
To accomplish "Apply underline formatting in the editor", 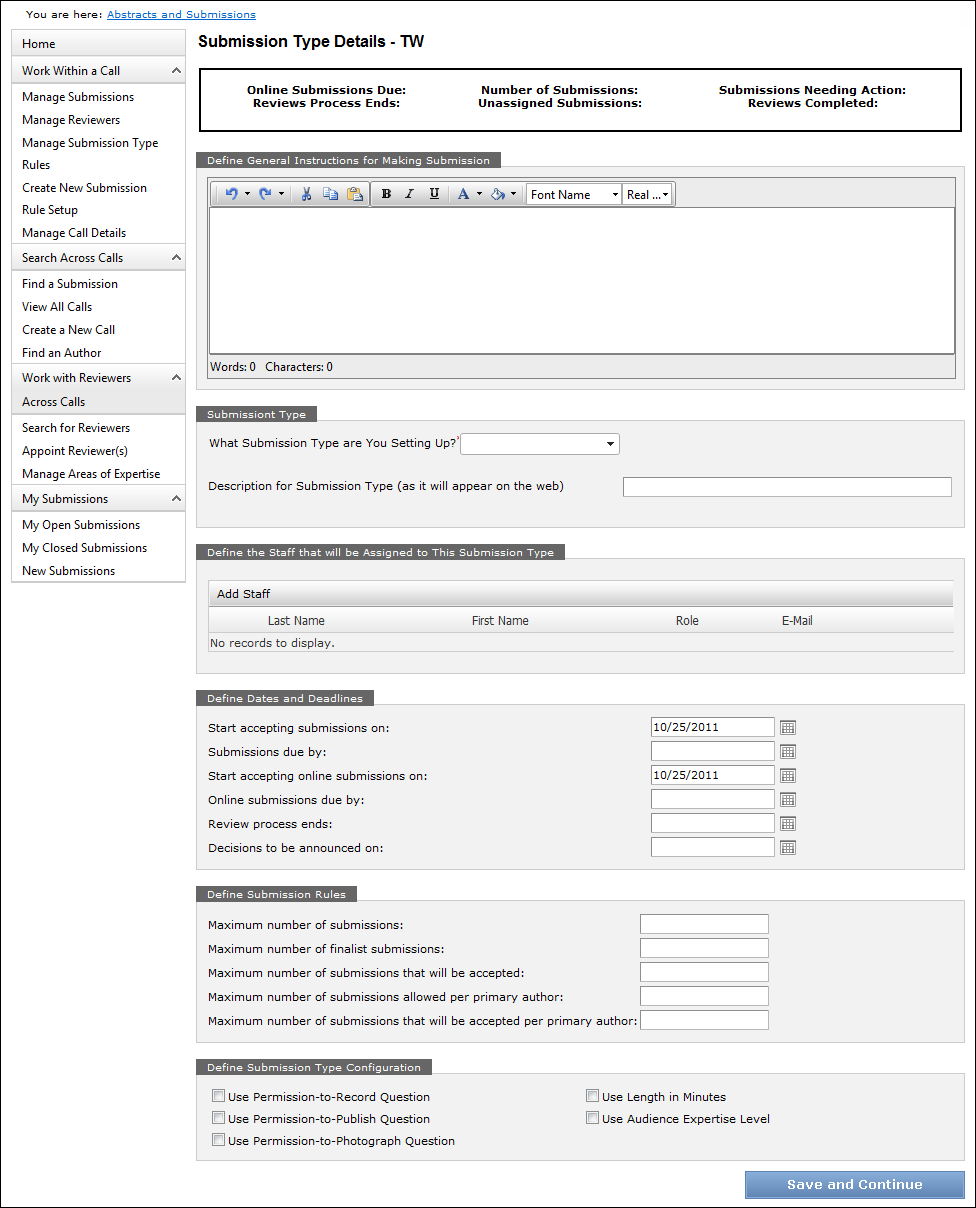I will click(x=434, y=193).
